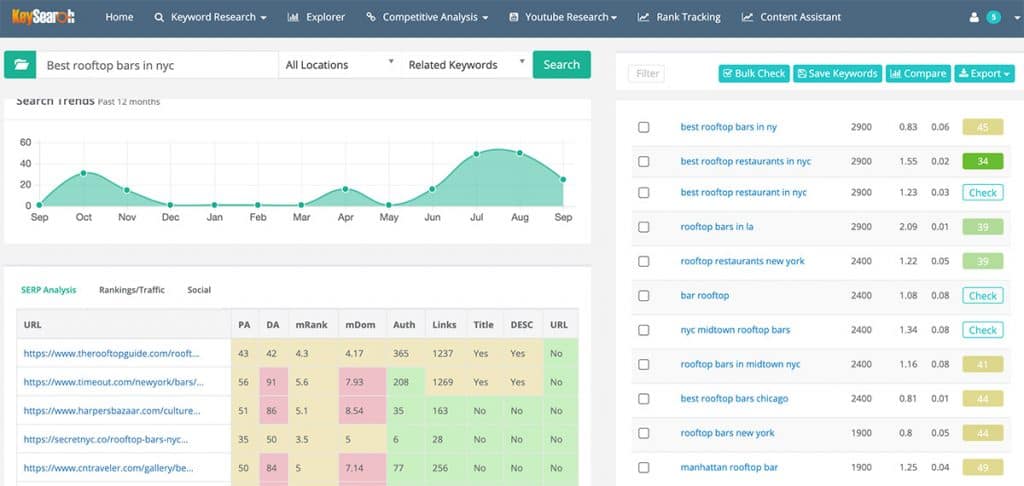Click the Content Assistant chart icon

click(x=747, y=18)
